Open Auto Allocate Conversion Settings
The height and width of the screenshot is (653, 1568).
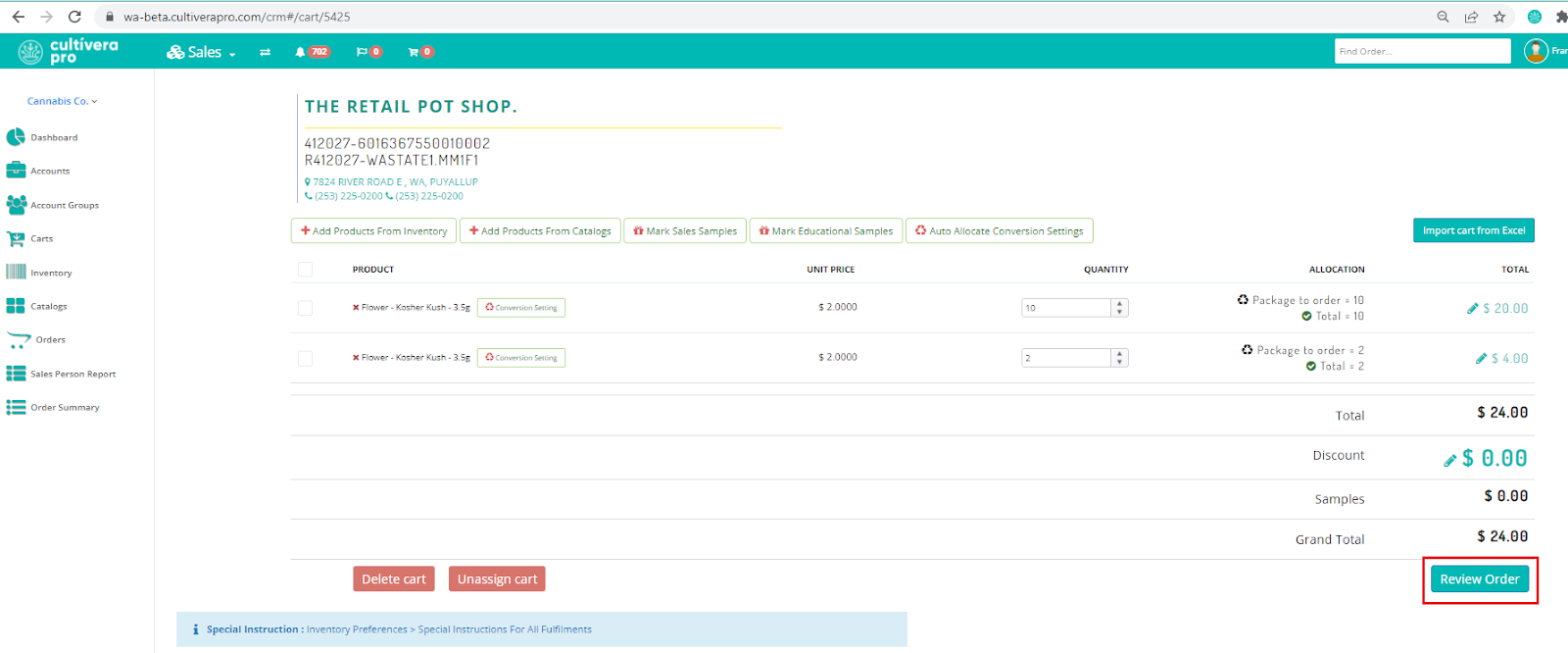[1000, 231]
